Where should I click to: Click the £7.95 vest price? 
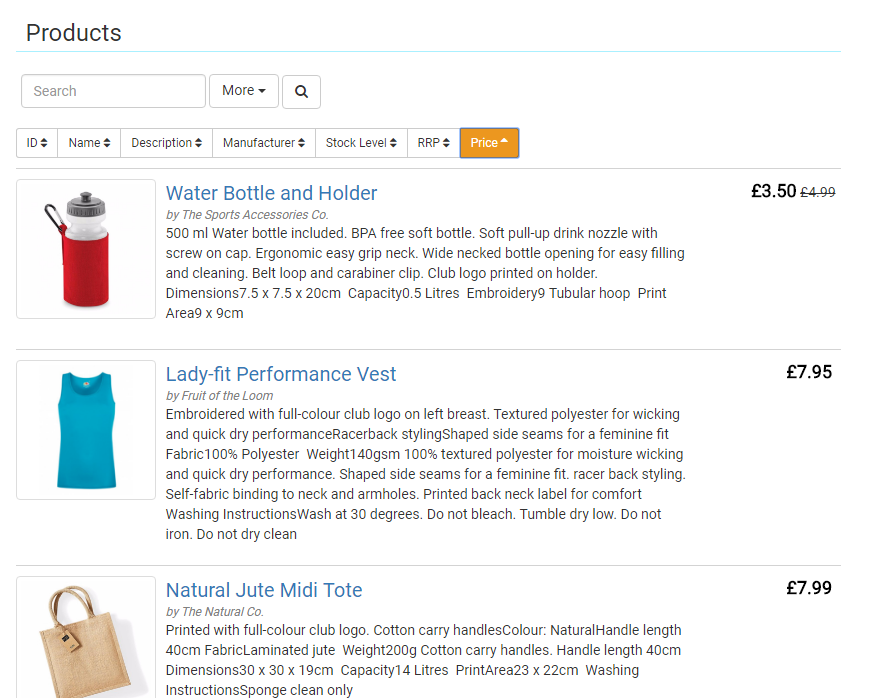coord(808,372)
